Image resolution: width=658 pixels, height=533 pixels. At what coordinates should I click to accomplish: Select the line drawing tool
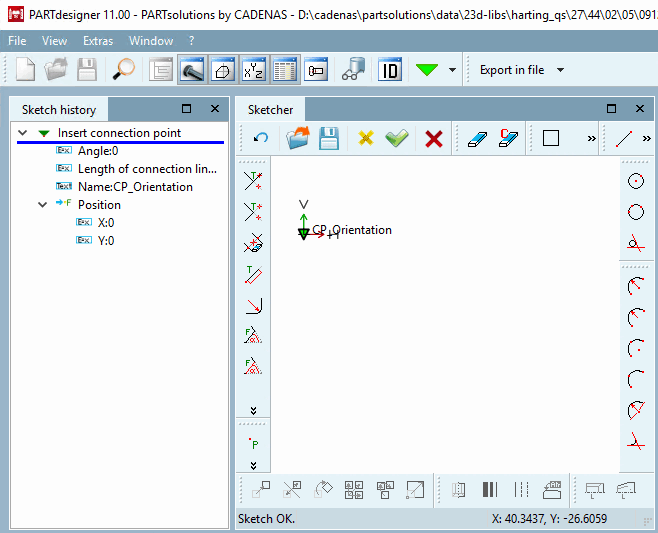(624, 138)
